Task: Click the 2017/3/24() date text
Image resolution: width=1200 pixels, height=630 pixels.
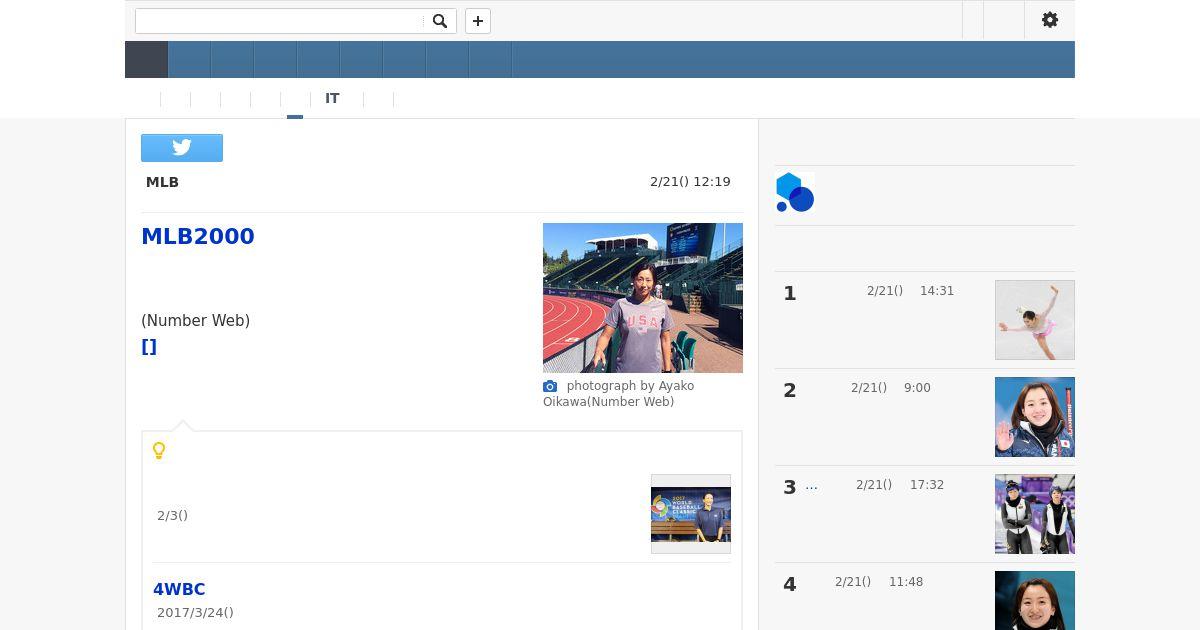Action: point(195,613)
